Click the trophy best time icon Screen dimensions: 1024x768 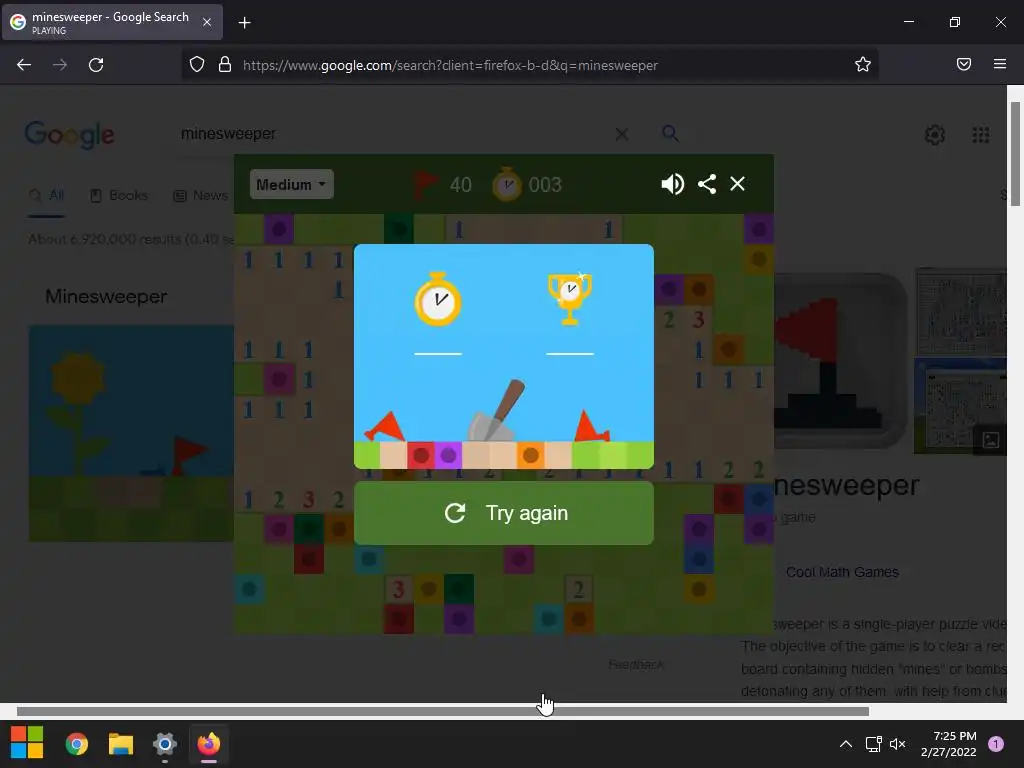click(x=569, y=298)
